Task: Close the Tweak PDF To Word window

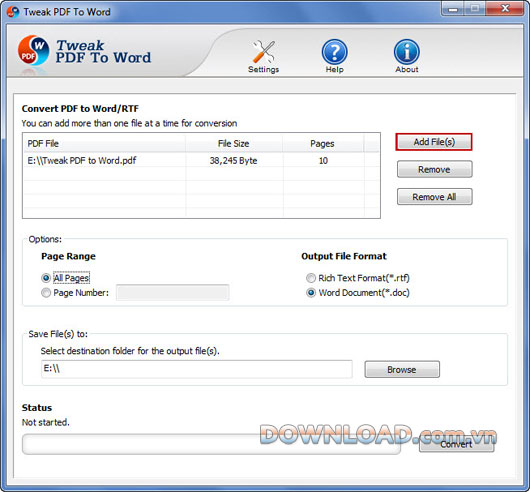Action: pos(505,9)
